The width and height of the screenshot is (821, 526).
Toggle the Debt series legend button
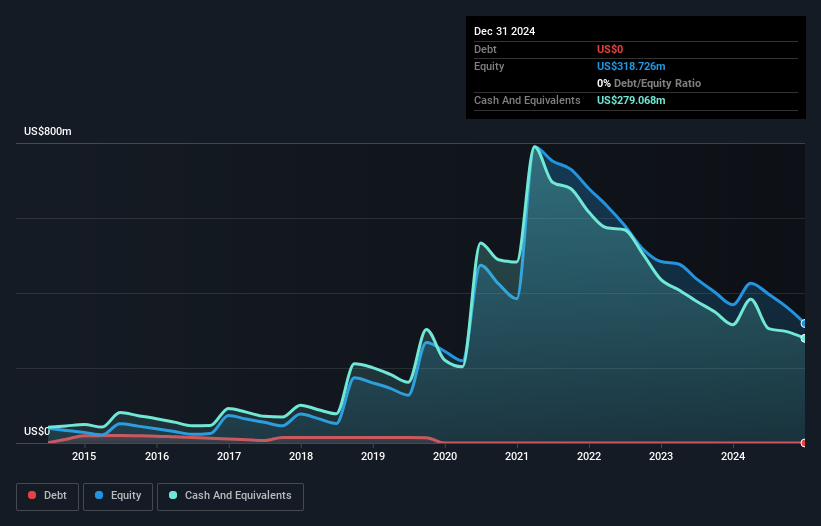[47, 496]
